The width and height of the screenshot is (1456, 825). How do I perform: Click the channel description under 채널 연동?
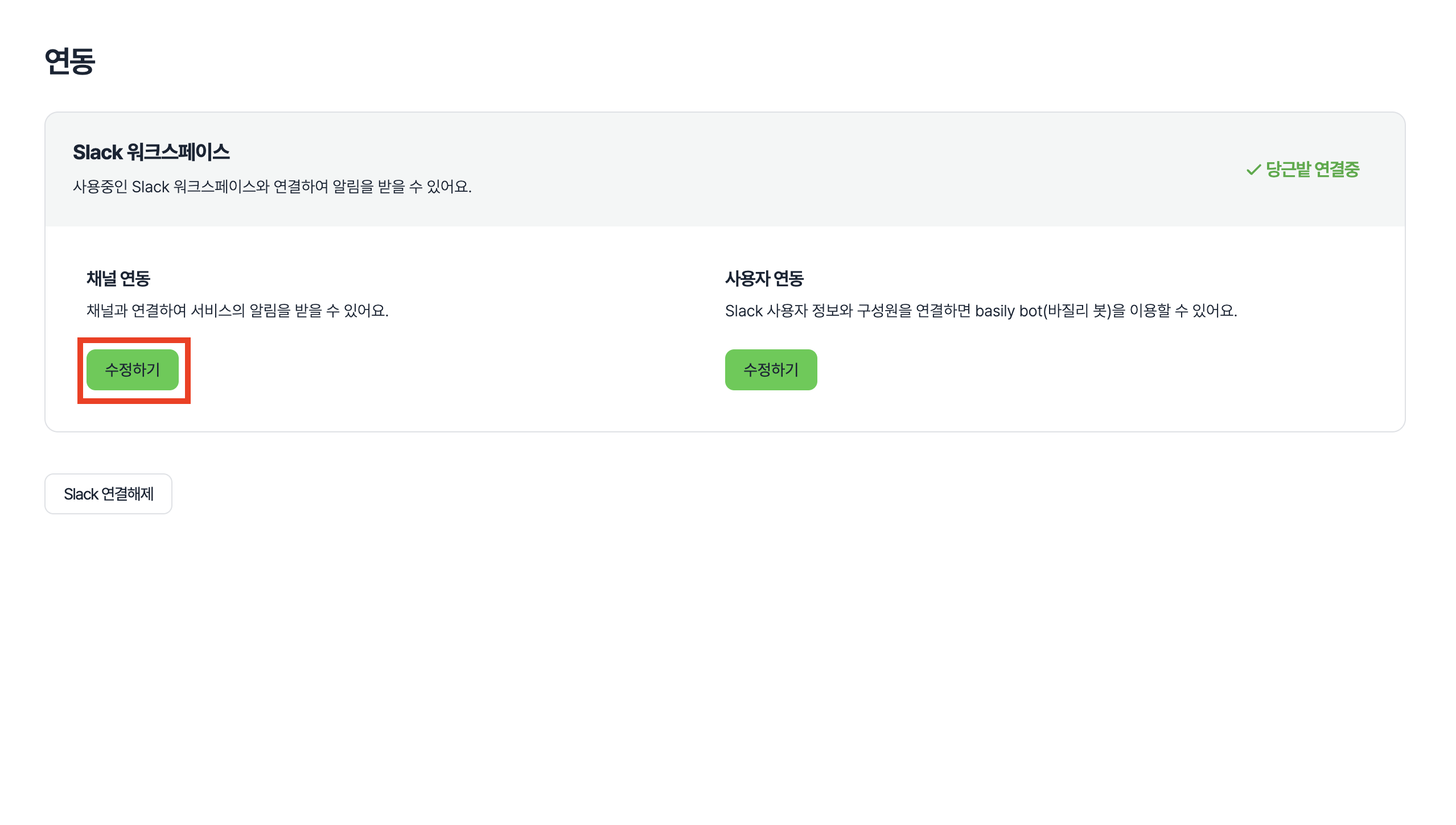click(237, 311)
